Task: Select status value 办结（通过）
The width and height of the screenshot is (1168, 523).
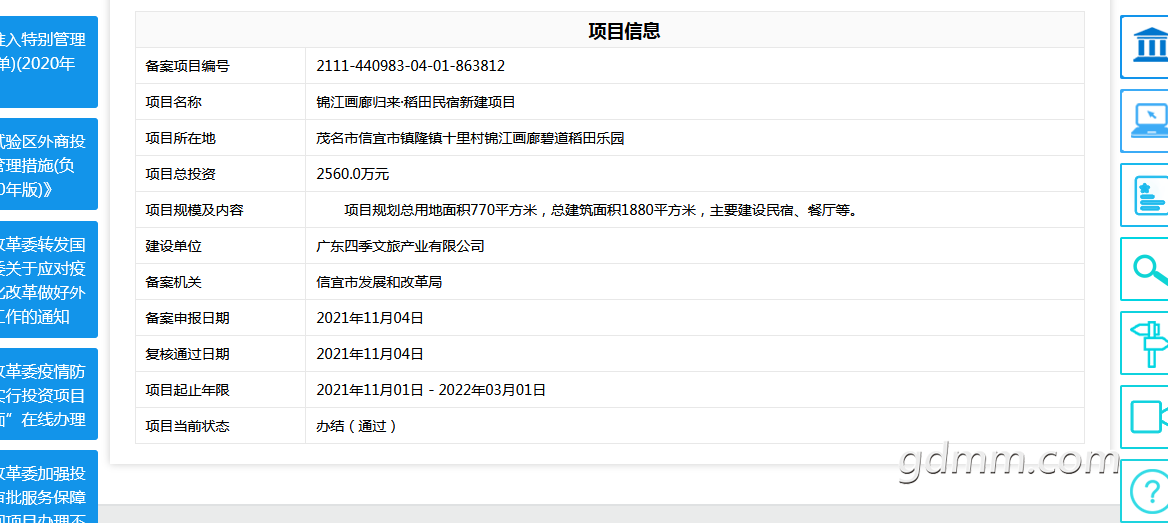Action: coord(356,426)
